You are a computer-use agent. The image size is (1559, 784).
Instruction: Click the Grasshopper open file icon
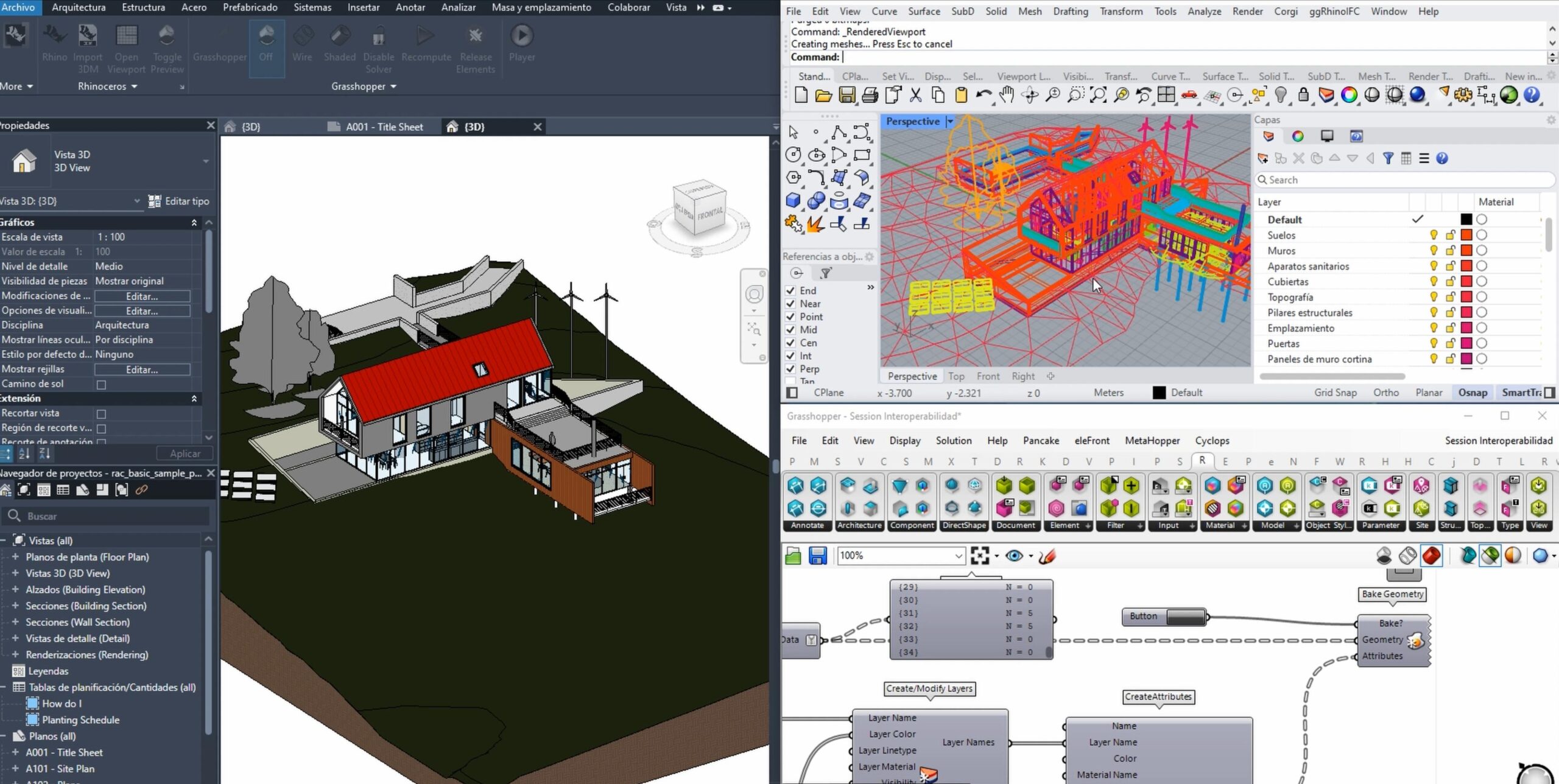793,555
